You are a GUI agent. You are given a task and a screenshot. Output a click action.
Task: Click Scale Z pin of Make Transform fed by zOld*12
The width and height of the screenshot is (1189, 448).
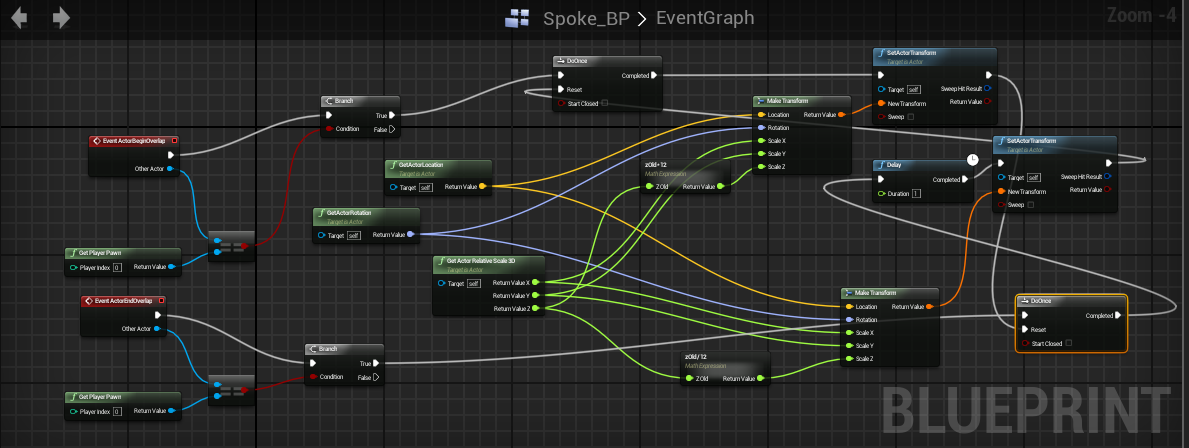[x=761, y=167]
